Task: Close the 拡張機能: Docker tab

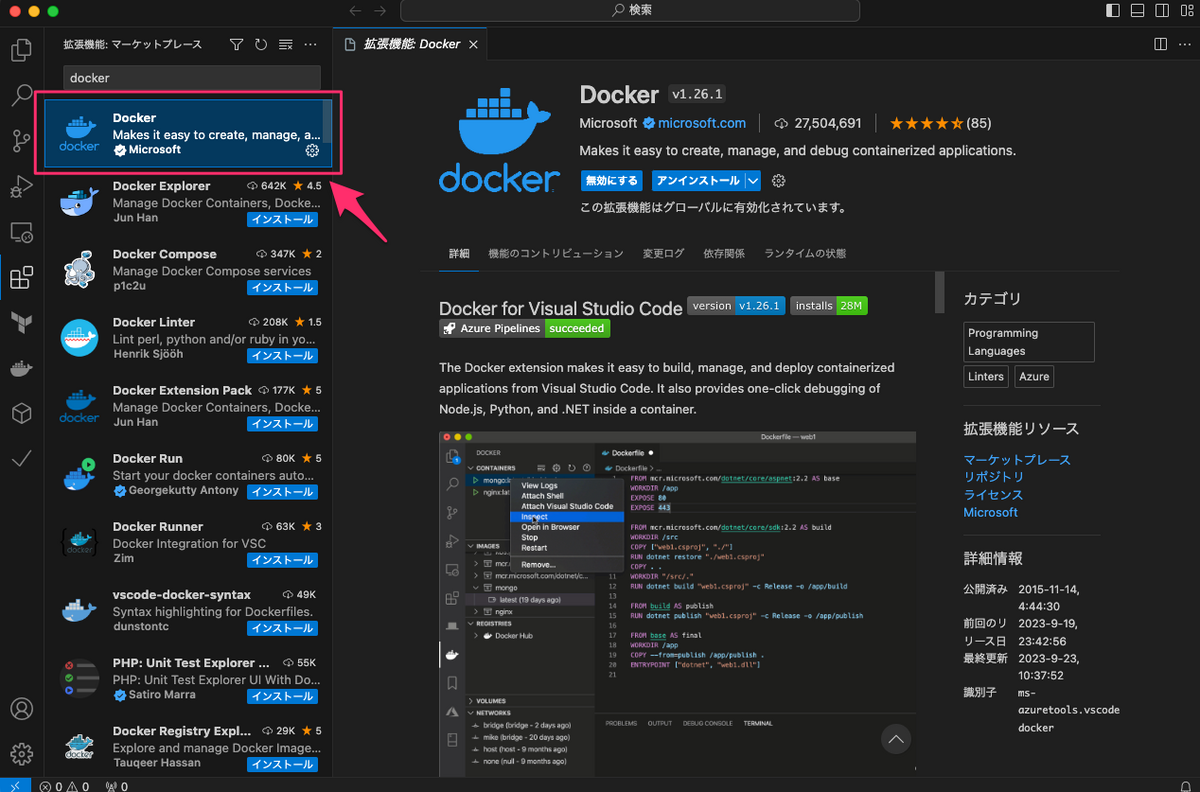Action: 474,44
